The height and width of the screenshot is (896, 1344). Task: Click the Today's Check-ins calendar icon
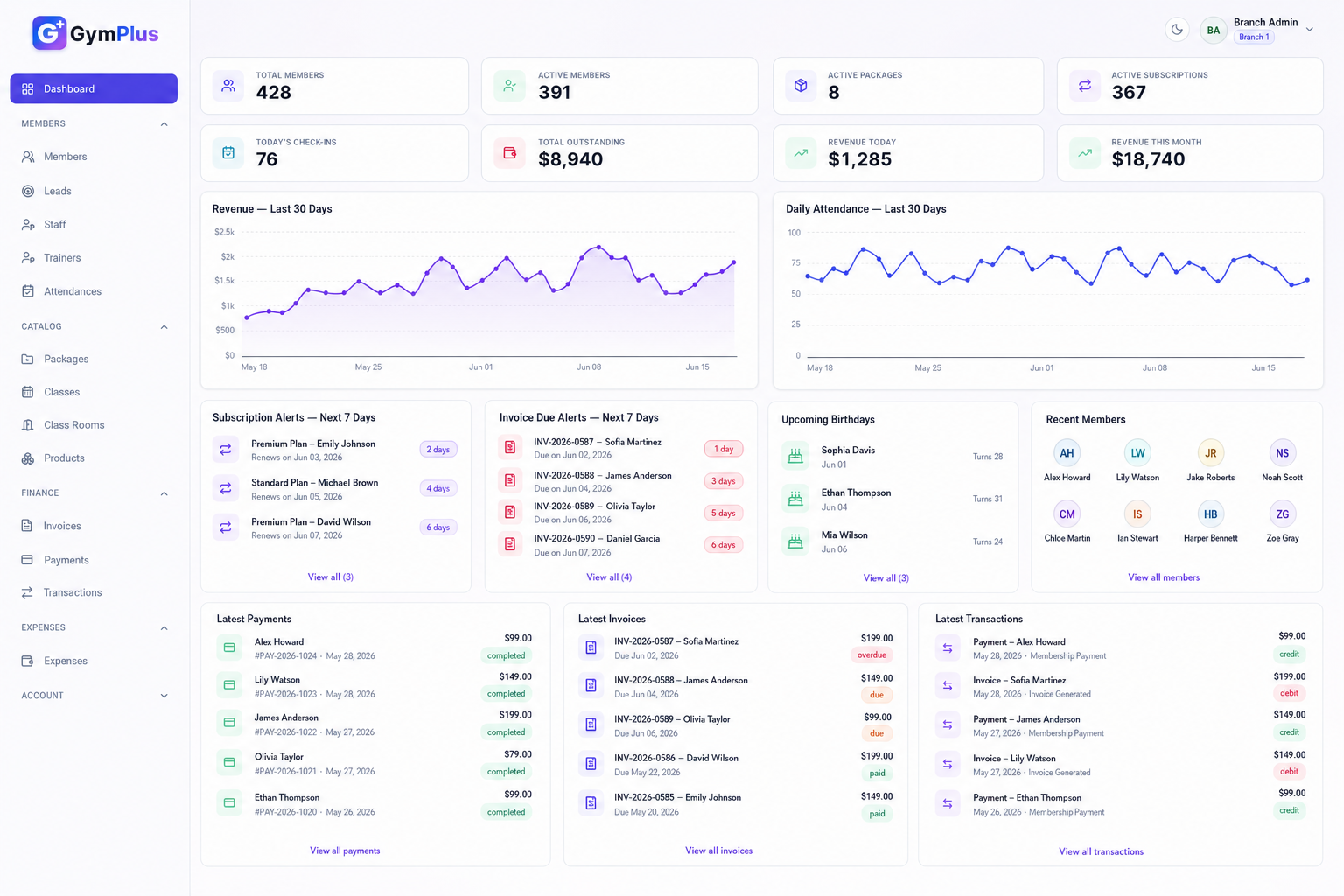[228, 152]
